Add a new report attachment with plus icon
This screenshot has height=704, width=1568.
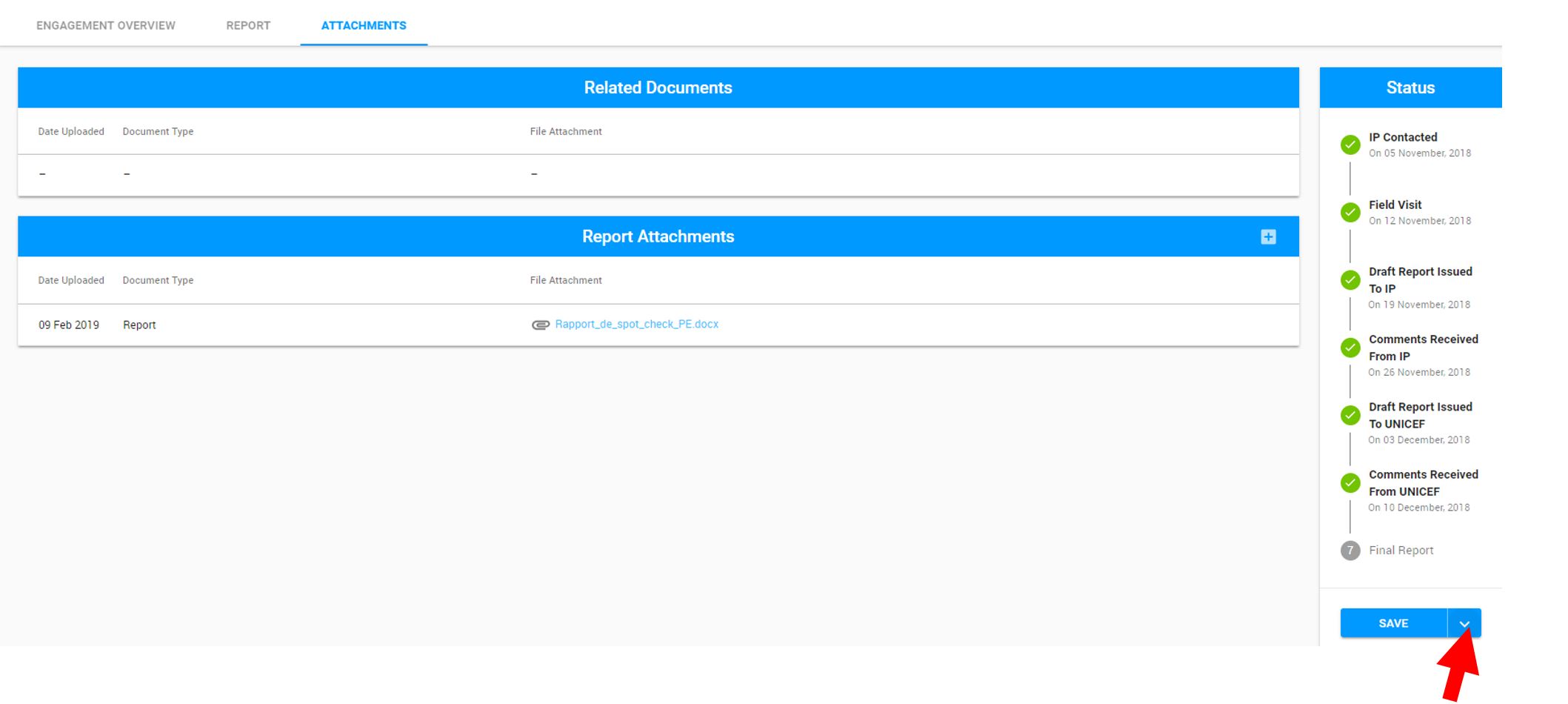tap(1268, 237)
